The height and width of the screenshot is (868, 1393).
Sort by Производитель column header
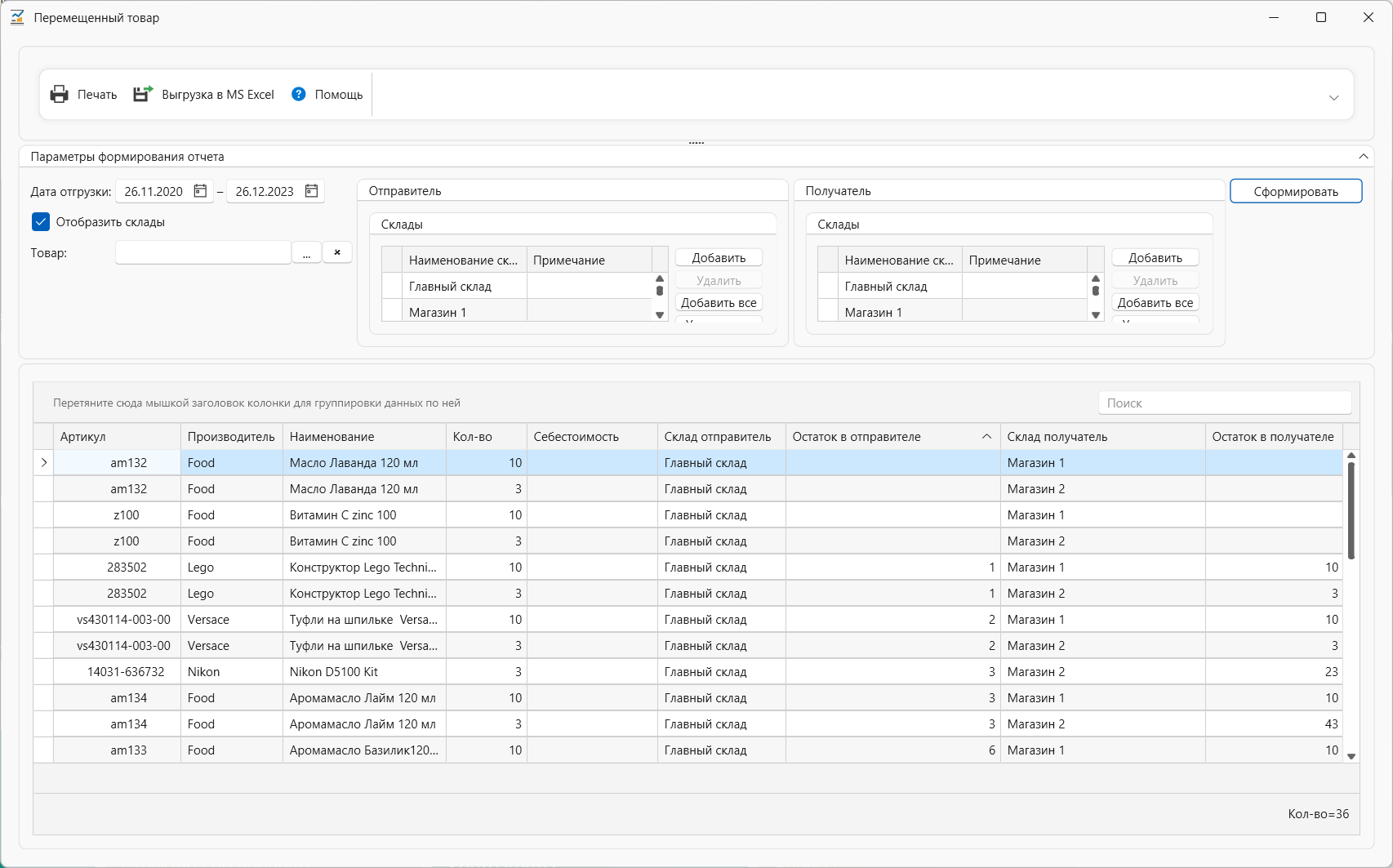pos(232,437)
